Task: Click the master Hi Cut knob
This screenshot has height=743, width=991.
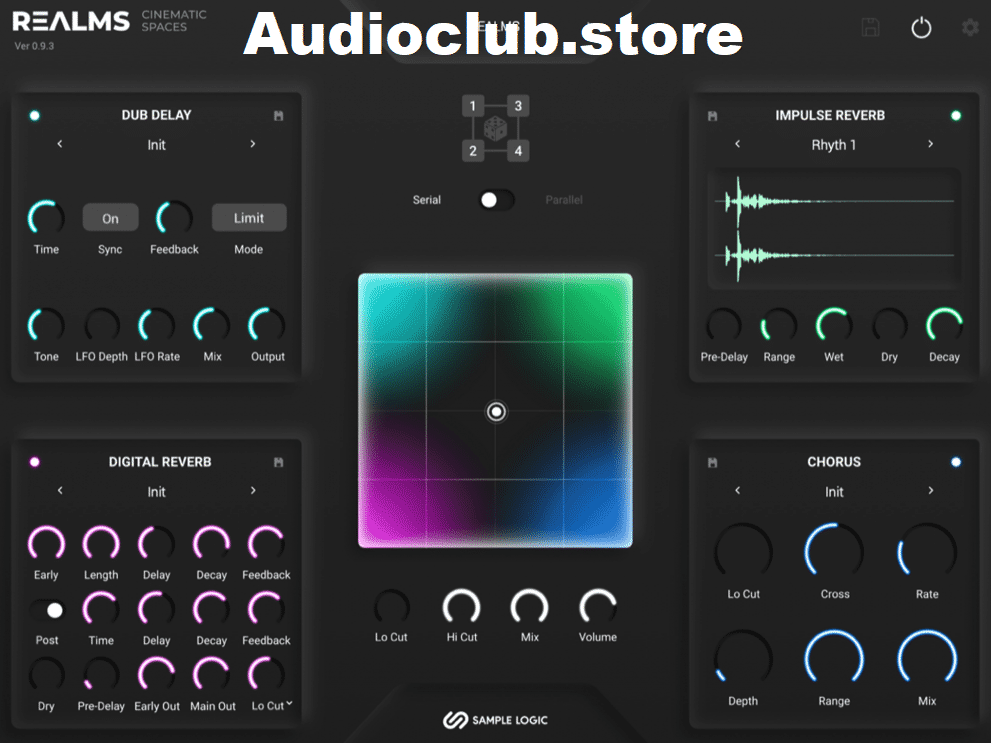Action: [x=461, y=608]
